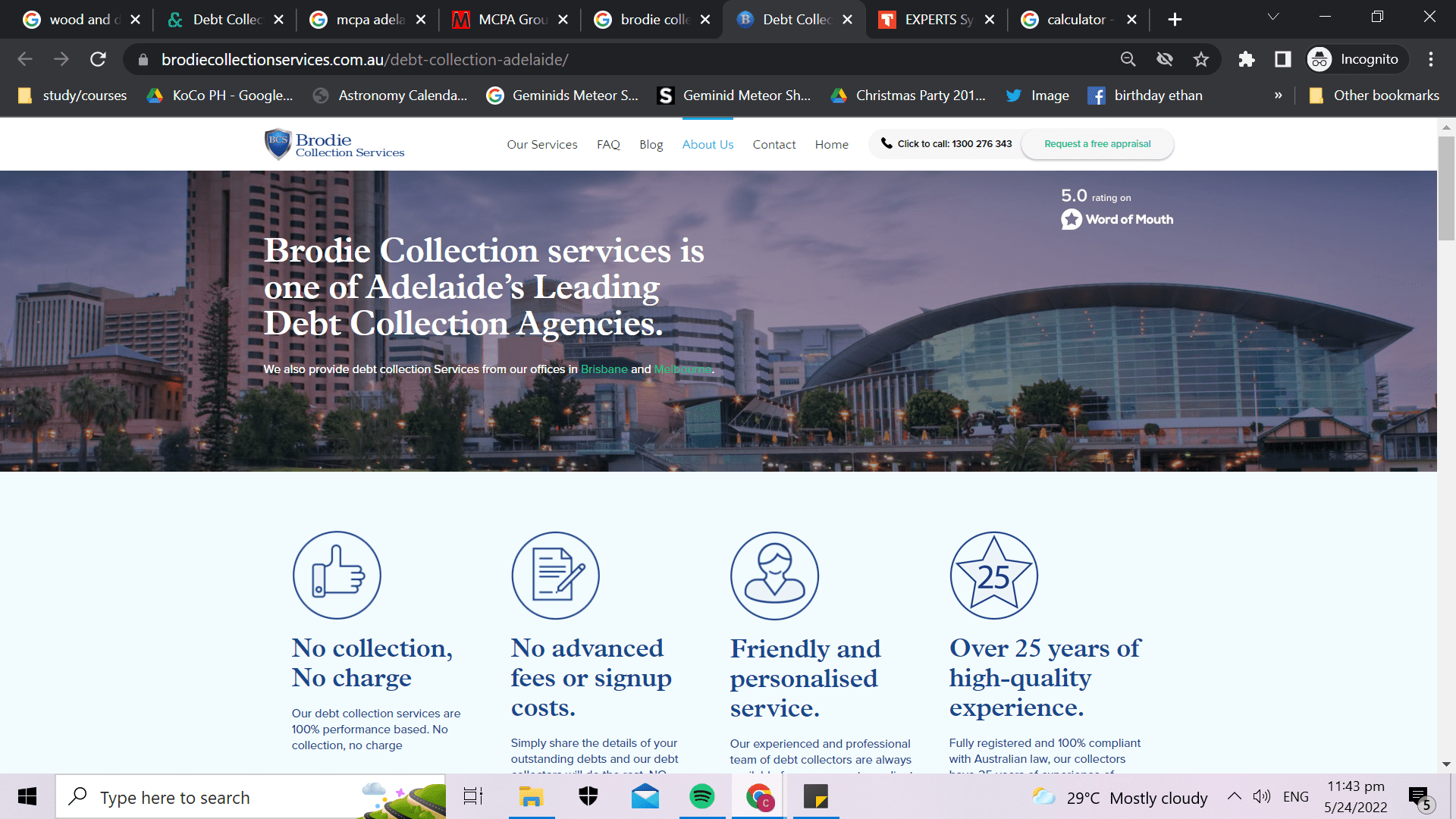Close the brodie colle tab
Screen dimensions: 1456x819
(x=705, y=20)
